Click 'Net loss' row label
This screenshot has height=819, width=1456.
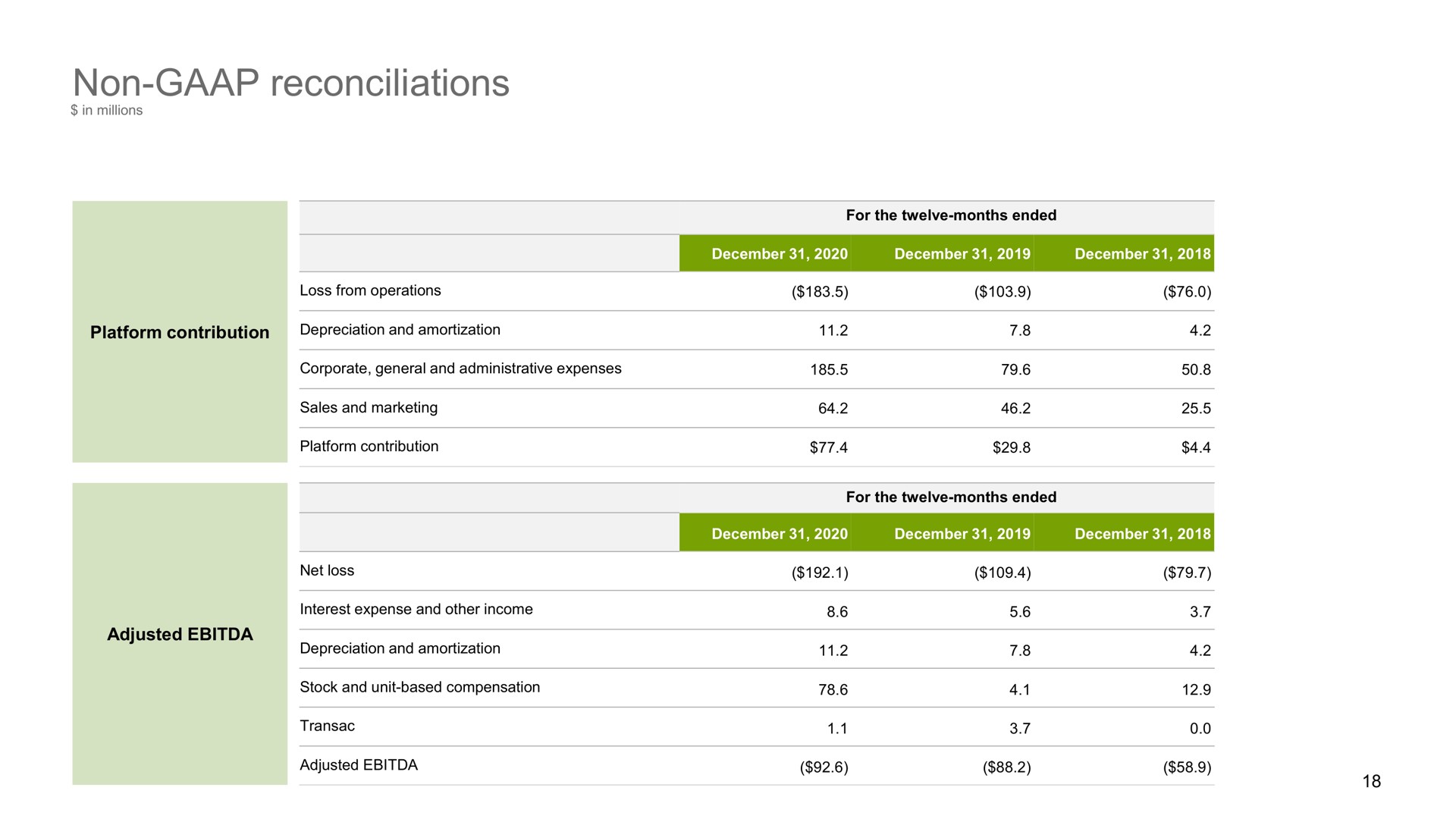click(x=327, y=570)
